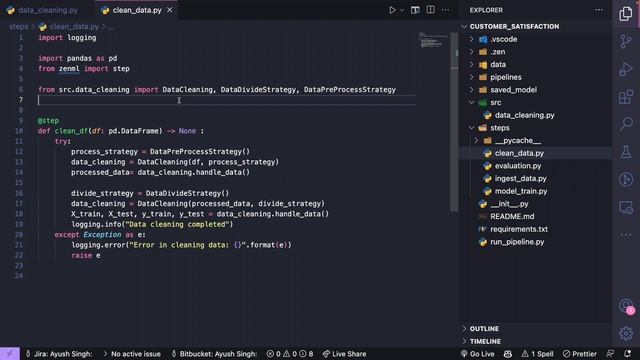
Task: Expand the TIMELINE section
Action: pos(485,341)
